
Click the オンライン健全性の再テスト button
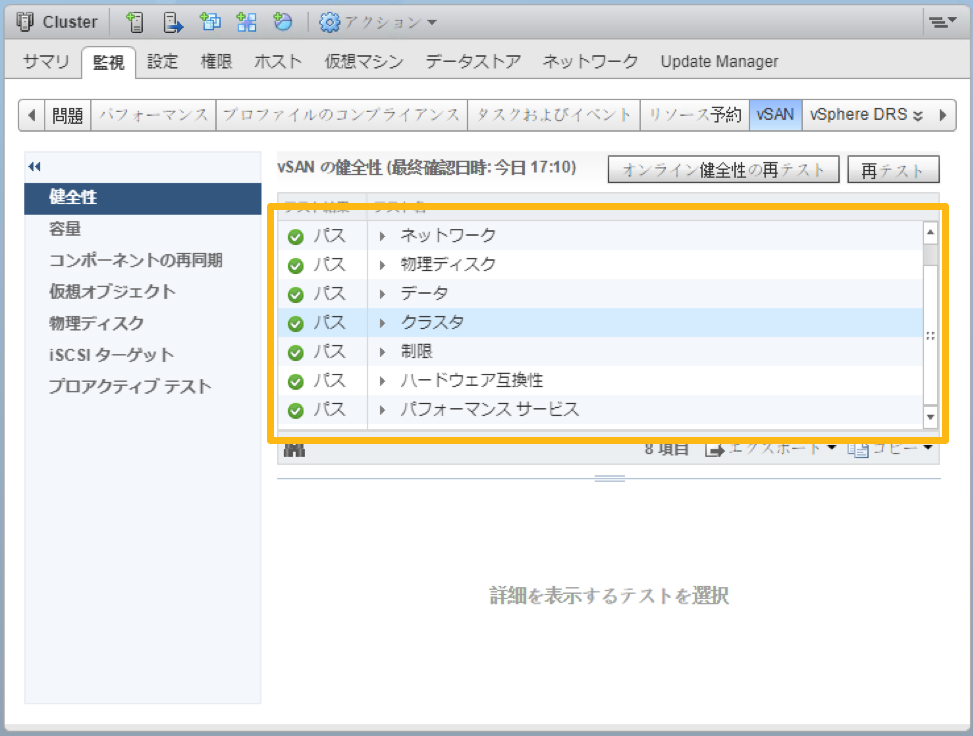[x=724, y=170]
